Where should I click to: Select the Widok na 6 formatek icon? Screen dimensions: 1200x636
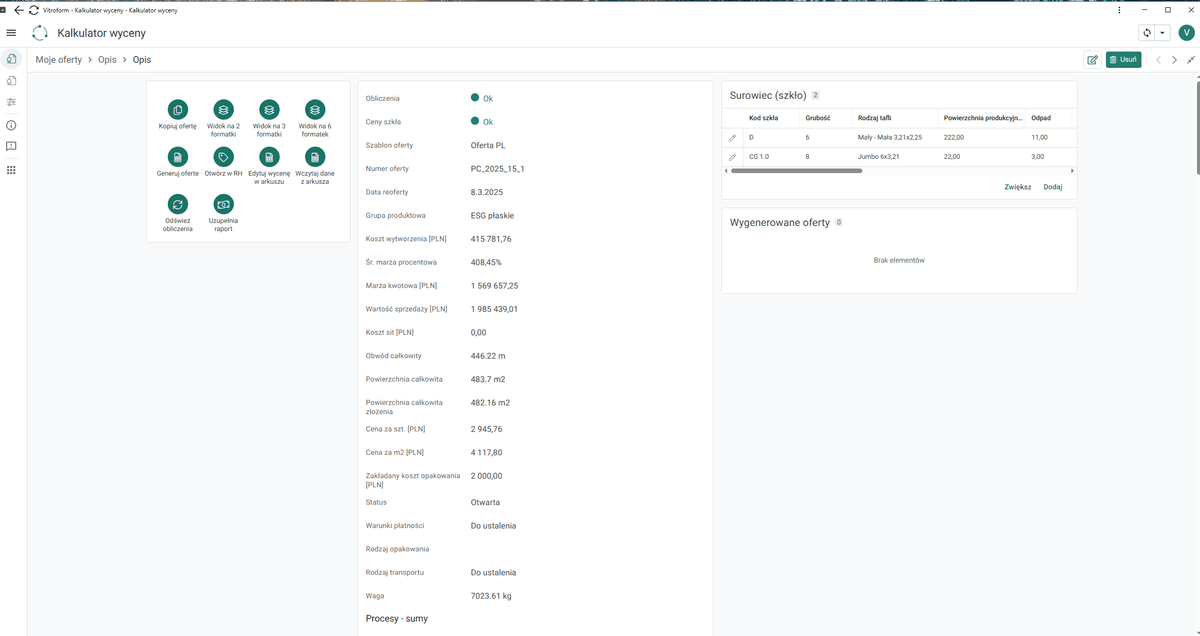click(315, 109)
